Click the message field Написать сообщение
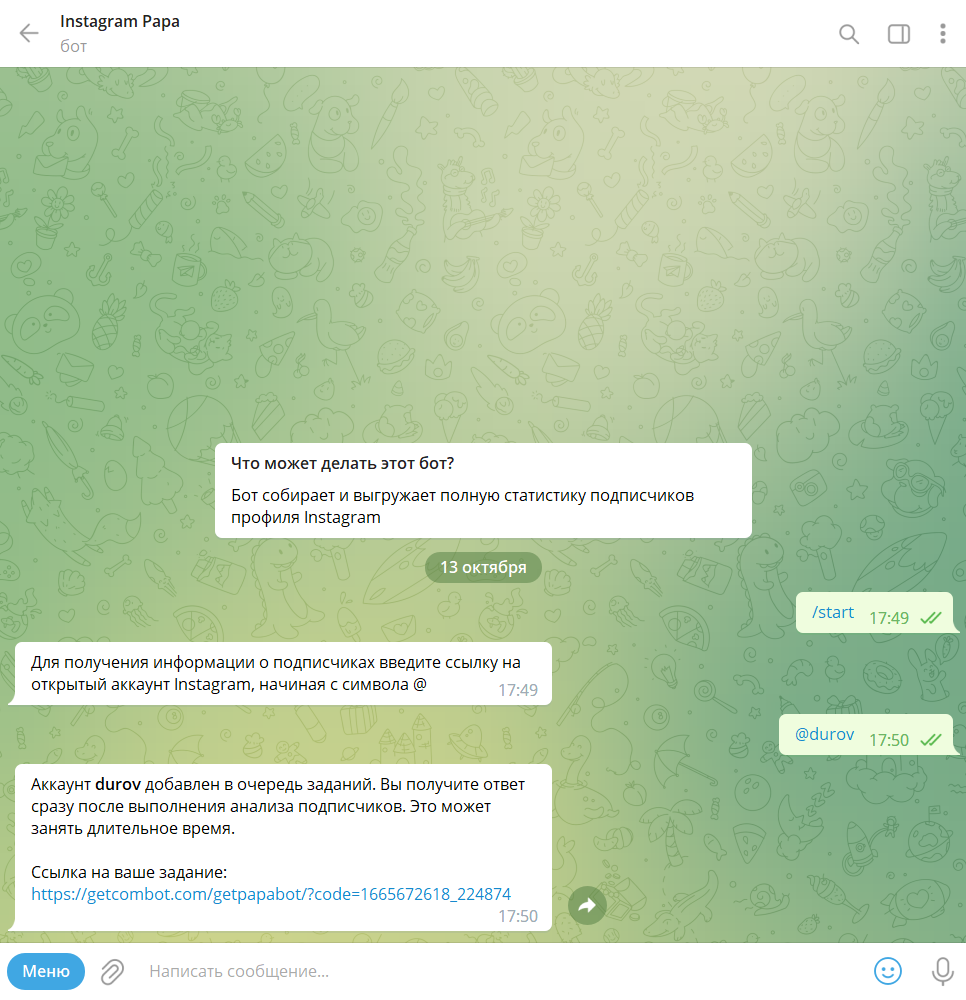 pyautogui.click(x=497, y=971)
